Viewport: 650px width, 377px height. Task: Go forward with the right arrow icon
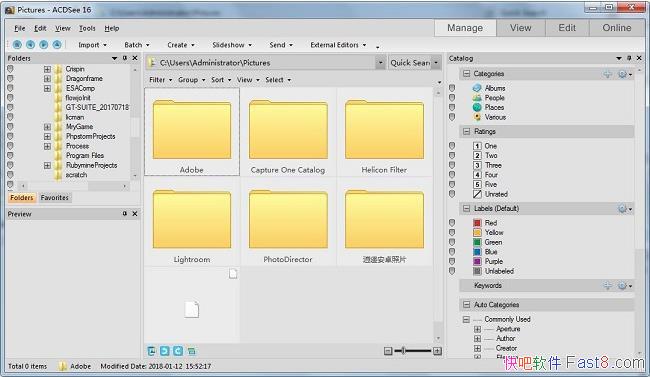point(44,44)
